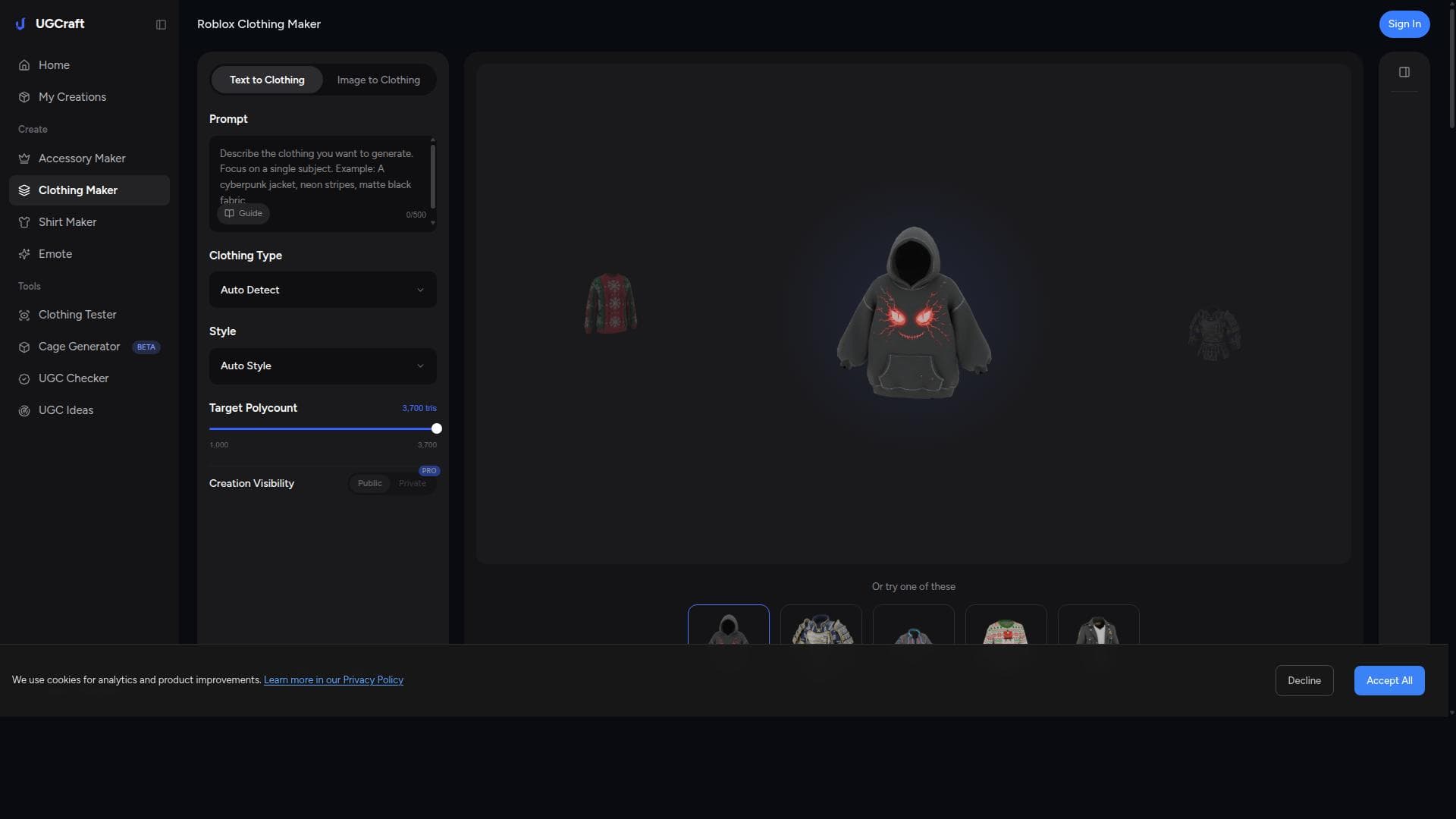Click the Clothing Maker layers icon

[x=24, y=190]
